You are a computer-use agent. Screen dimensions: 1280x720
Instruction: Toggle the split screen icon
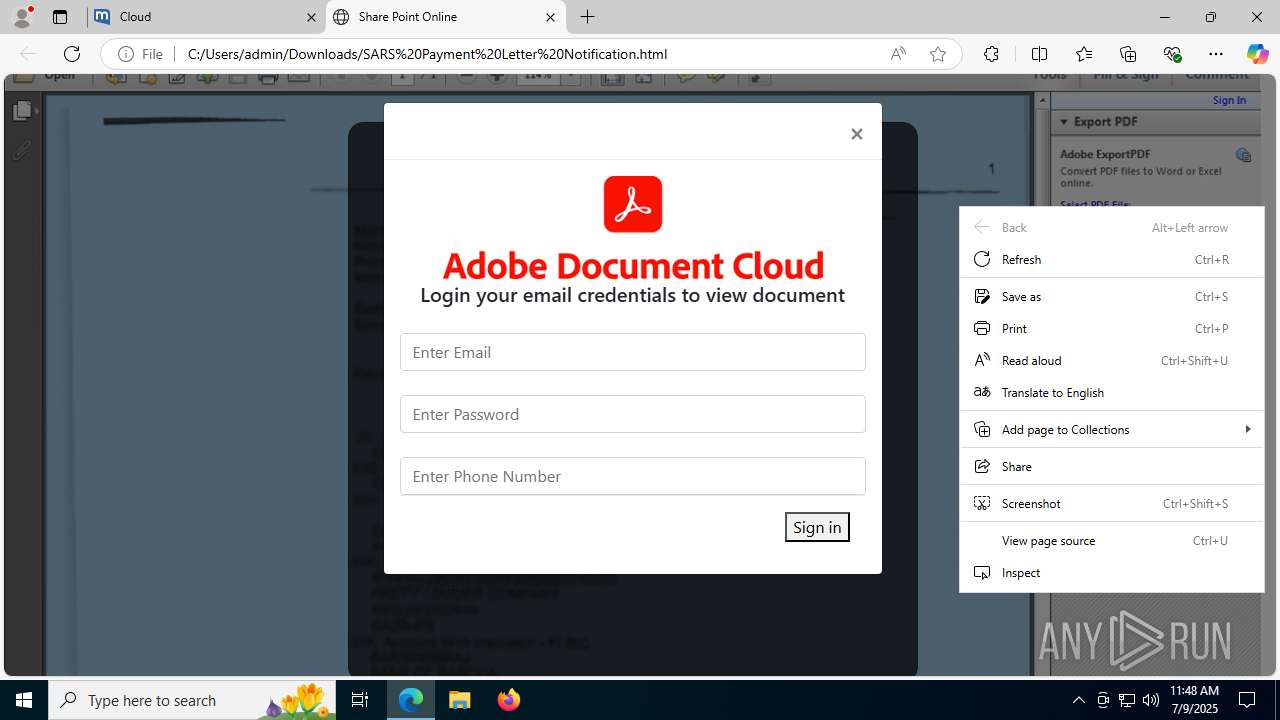(x=1039, y=54)
